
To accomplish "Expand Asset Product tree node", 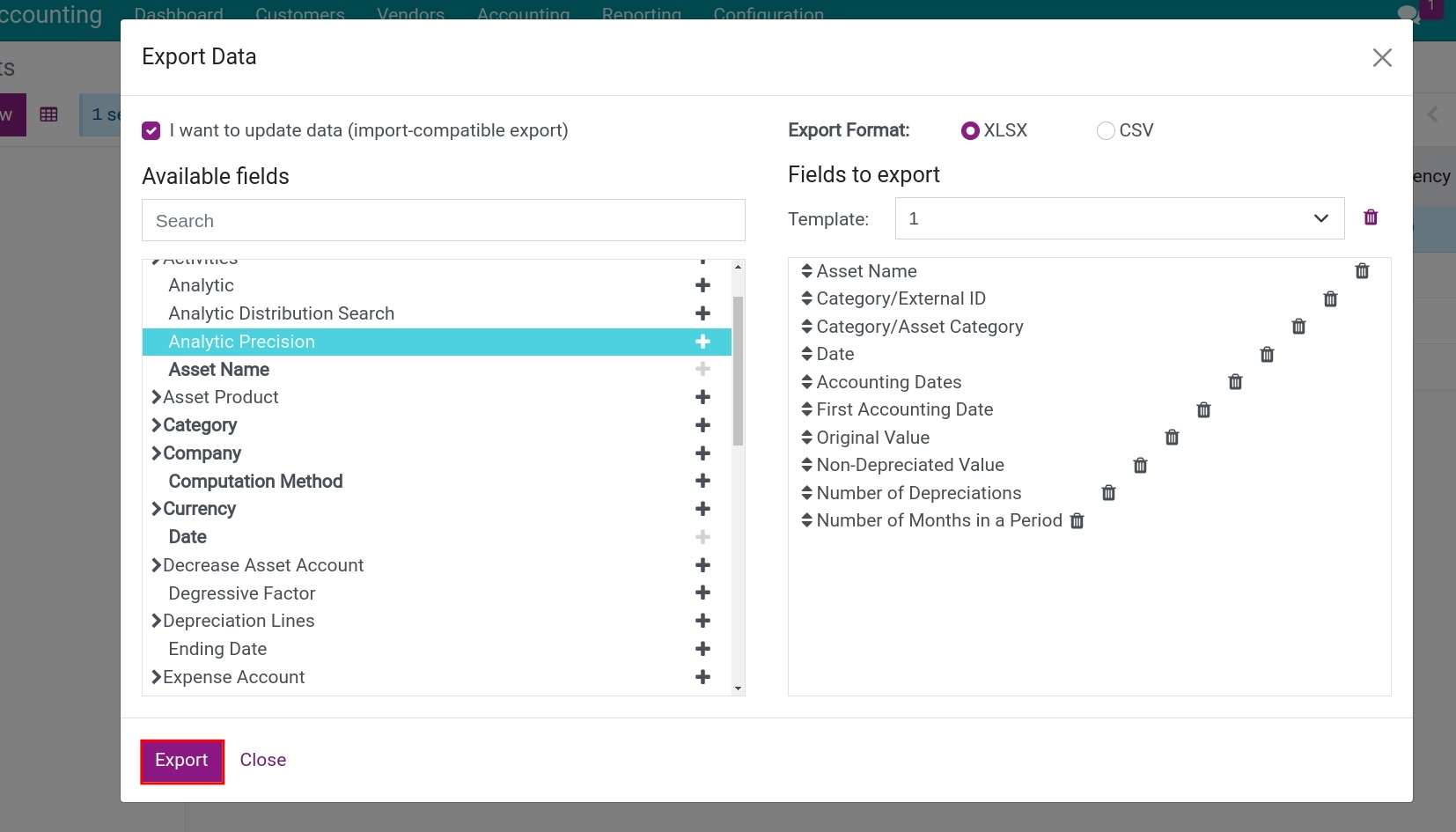I will click(156, 397).
